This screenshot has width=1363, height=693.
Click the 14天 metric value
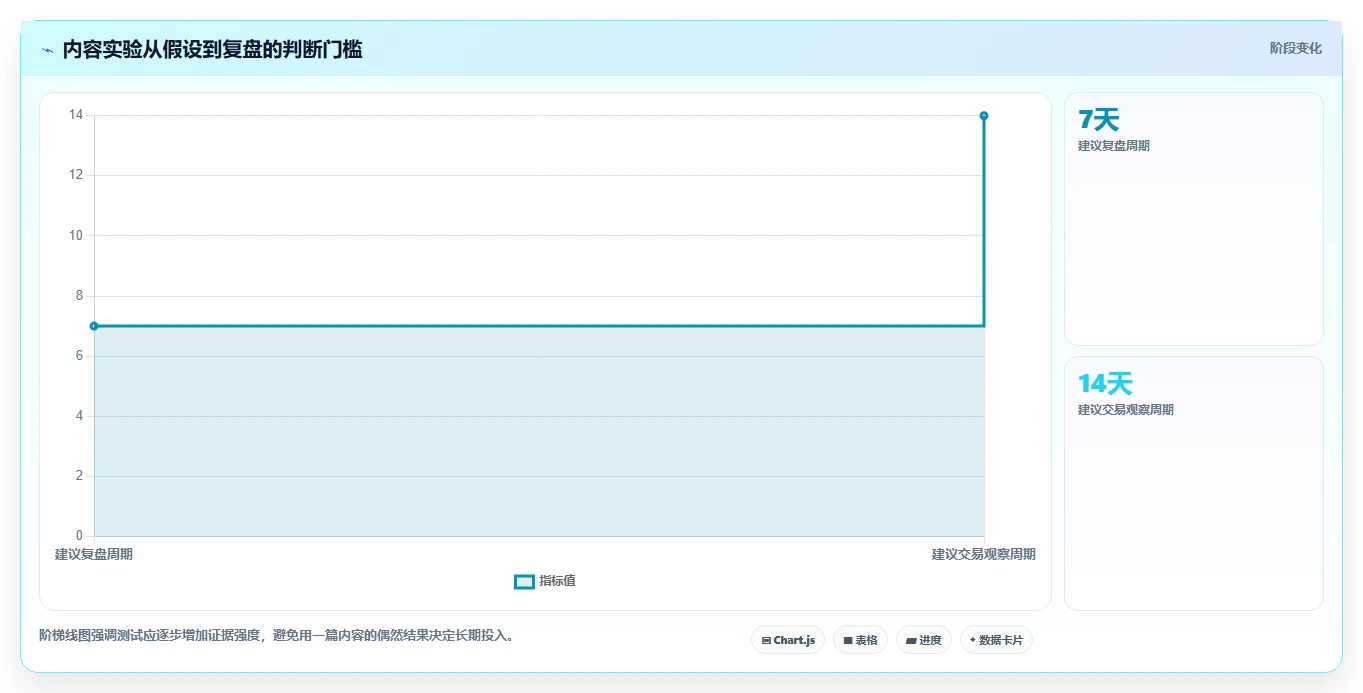coord(1105,384)
